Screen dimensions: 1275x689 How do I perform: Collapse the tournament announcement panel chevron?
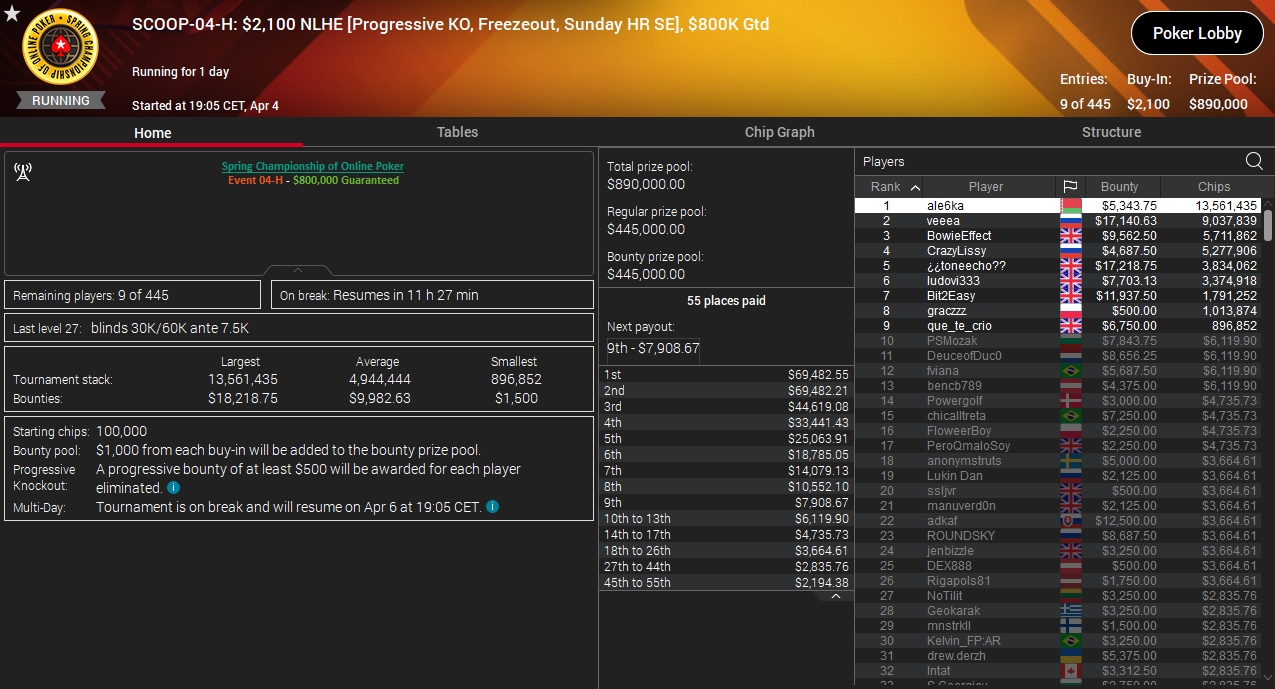point(298,270)
